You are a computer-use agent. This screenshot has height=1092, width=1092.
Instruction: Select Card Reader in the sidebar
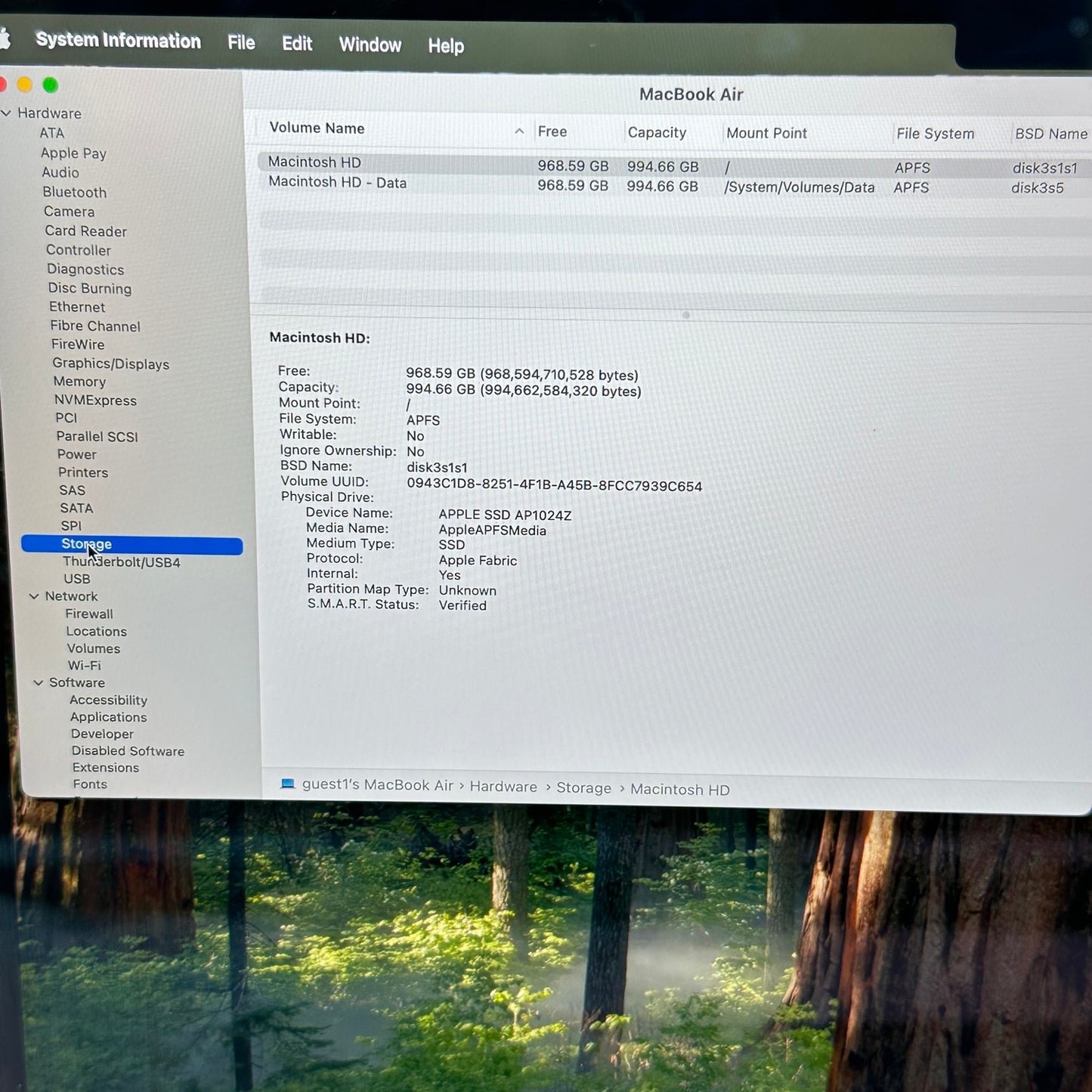click(x=86, y=230)
